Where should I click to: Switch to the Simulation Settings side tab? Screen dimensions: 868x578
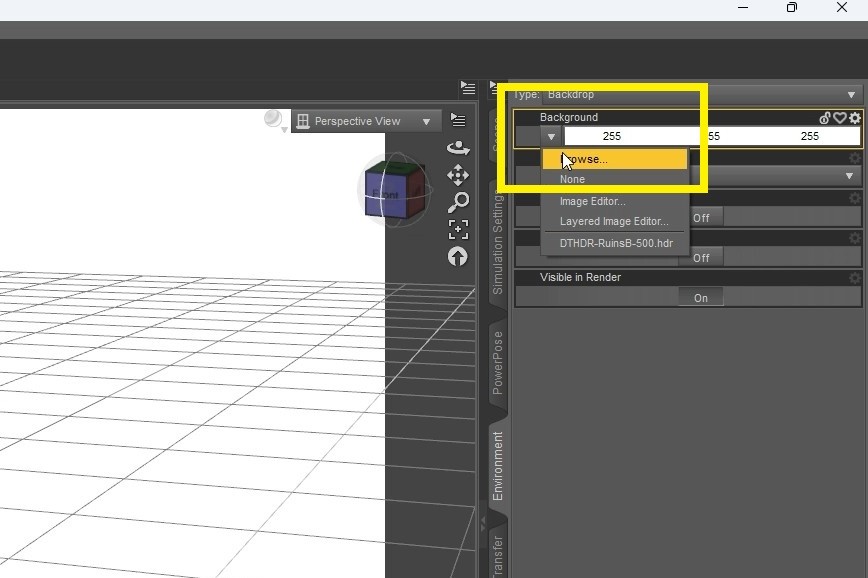tap(498, 241)
